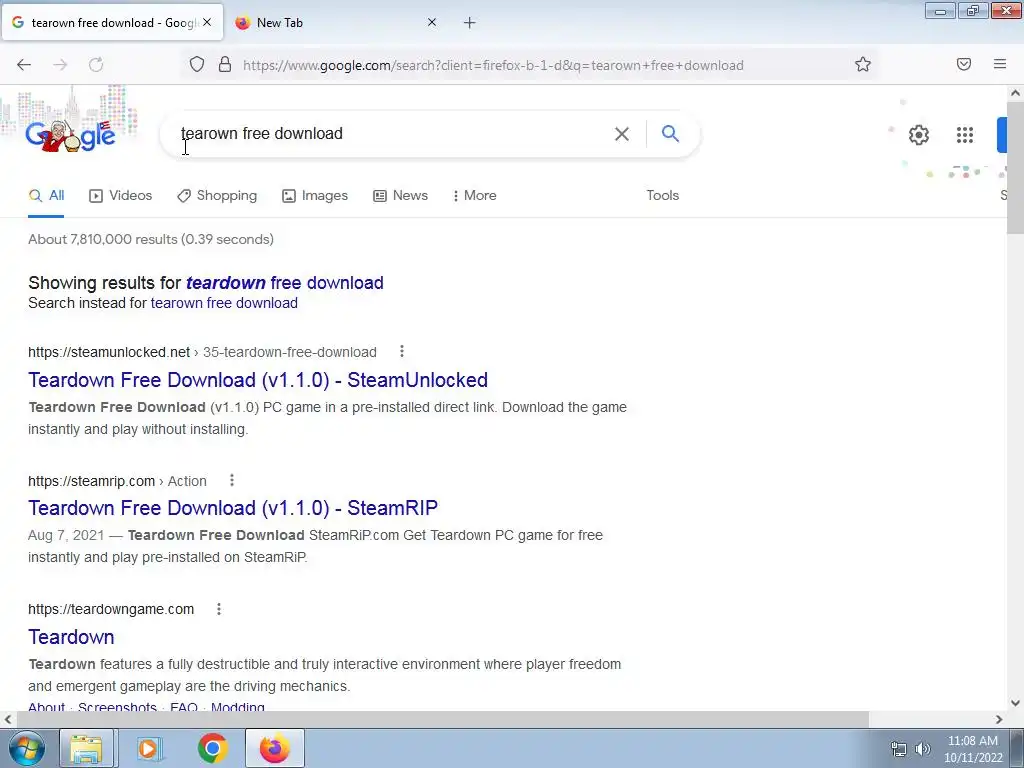
Task: Open the Windows Start menu
Action: (27, 748)
